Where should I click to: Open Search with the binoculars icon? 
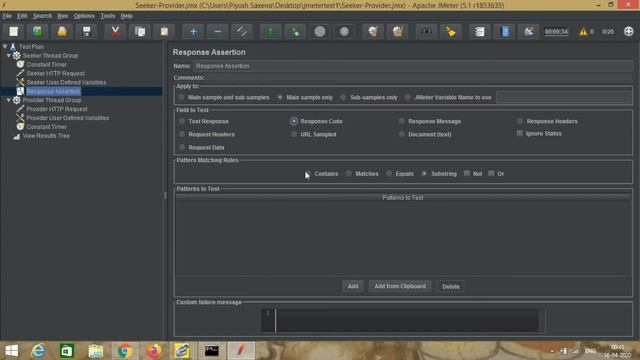pyautogui.click(x=426, y=31)
